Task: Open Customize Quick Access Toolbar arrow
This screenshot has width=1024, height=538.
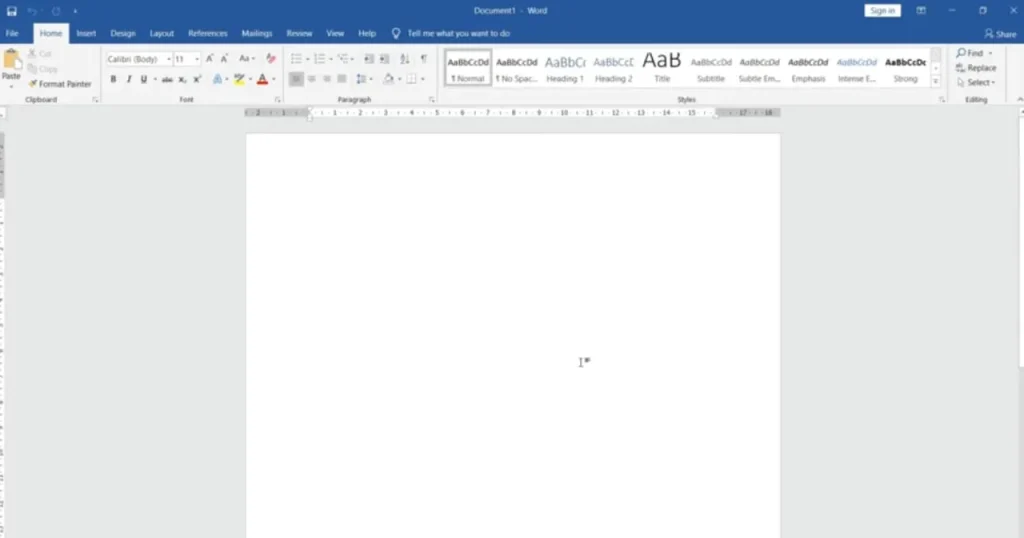Action: coord(75,11)
